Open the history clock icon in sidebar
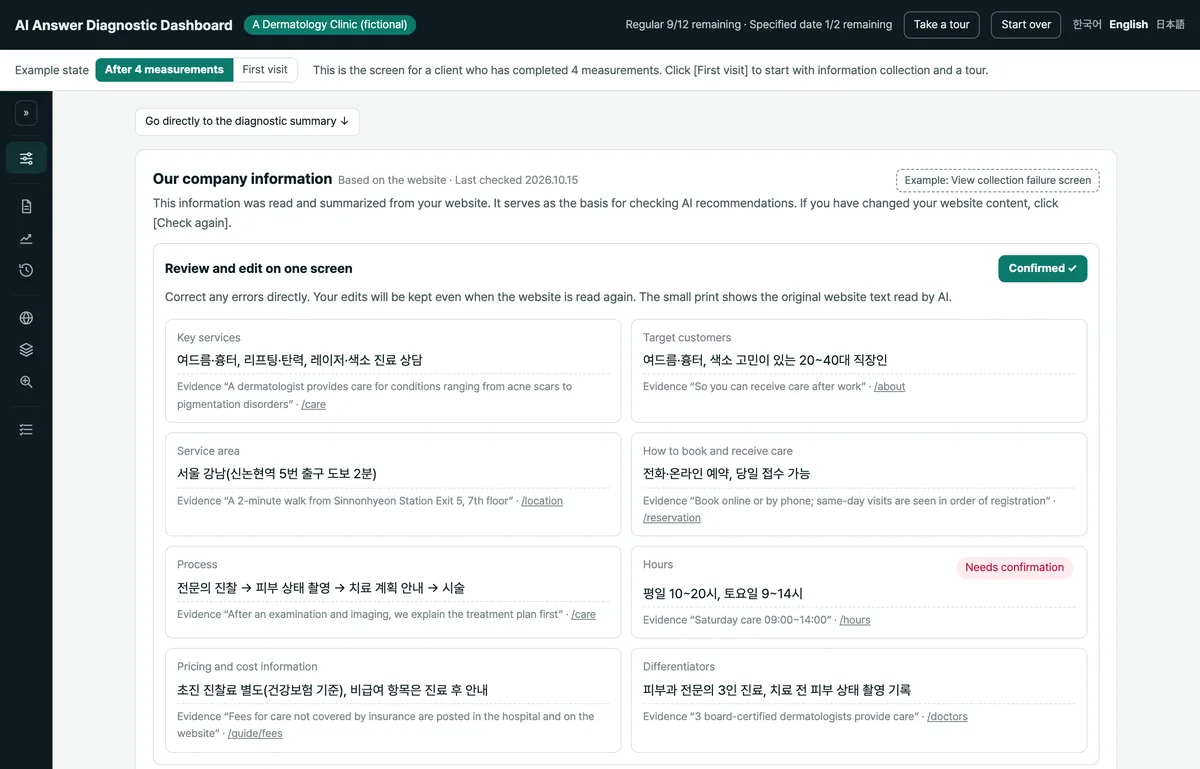Viewport: 1200px width, 769px height. pos(26,270)
